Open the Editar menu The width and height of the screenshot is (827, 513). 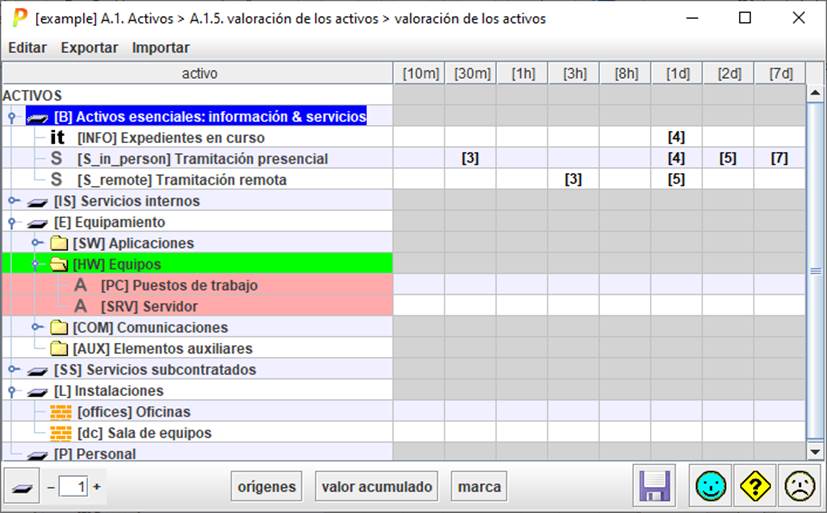click(27, 47)
